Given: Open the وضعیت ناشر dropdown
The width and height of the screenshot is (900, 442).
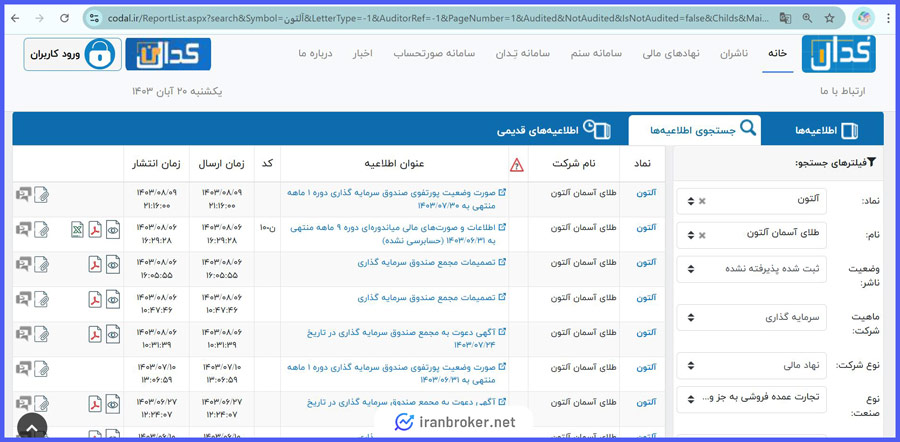Looking at the screenshot, I should (x=751, y=269).
